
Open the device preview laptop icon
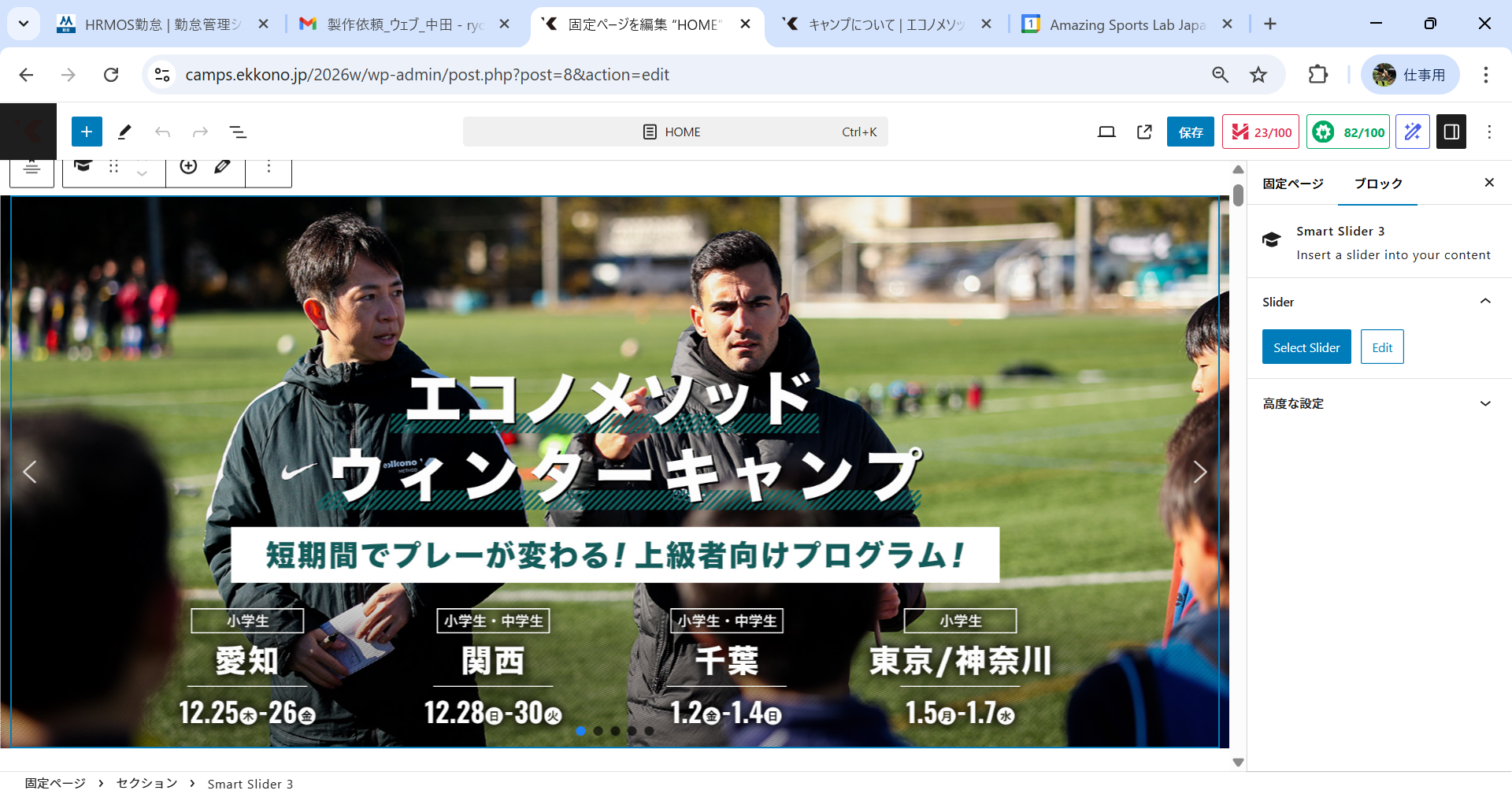click(x=1106, y=132)
